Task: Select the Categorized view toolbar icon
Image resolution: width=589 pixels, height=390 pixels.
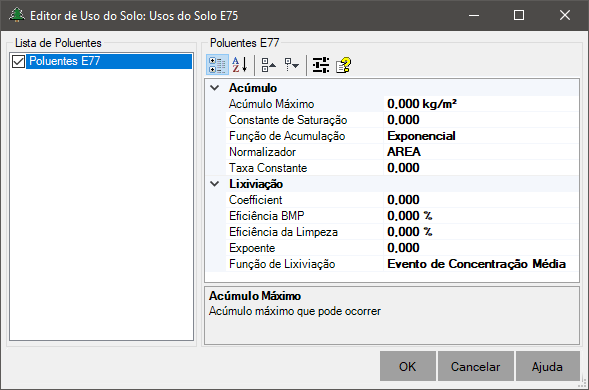Action: pyautogui.click(x=217, y=65)
